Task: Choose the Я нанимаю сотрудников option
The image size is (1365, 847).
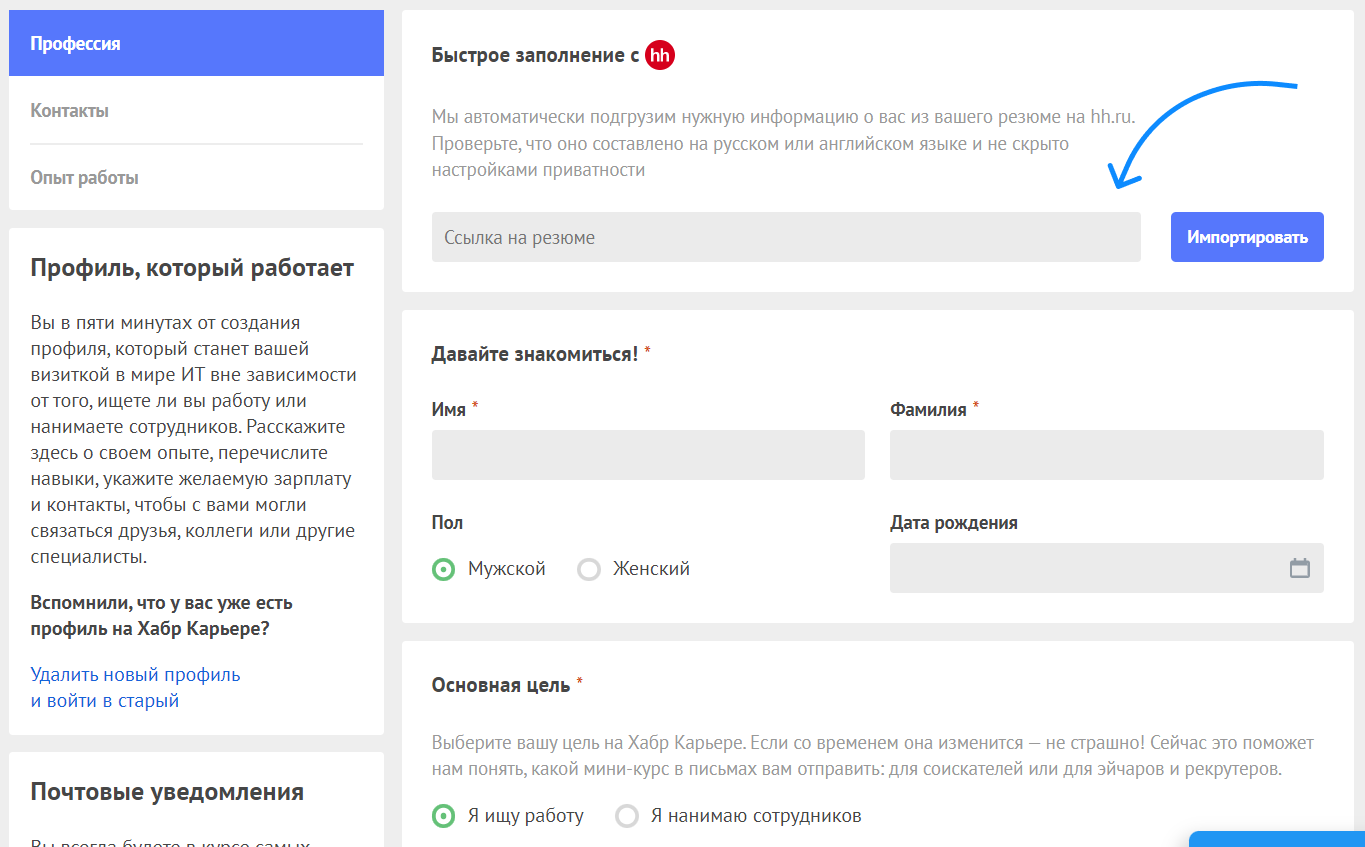Action: click(x=627, y=816)
